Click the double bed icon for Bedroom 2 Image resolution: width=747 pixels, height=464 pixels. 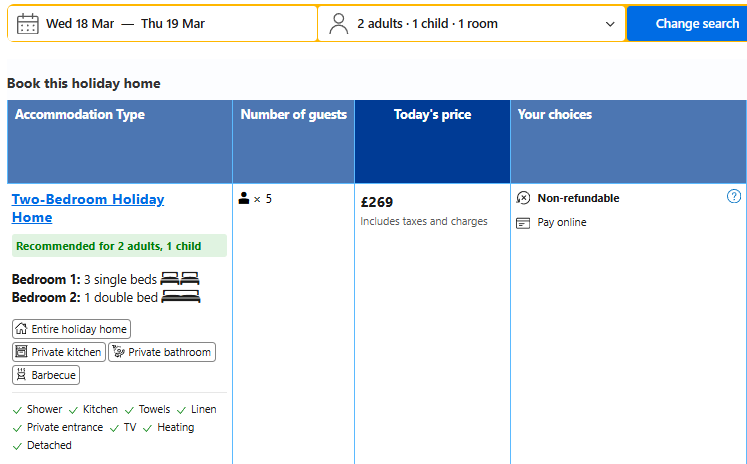pos(181,297)
